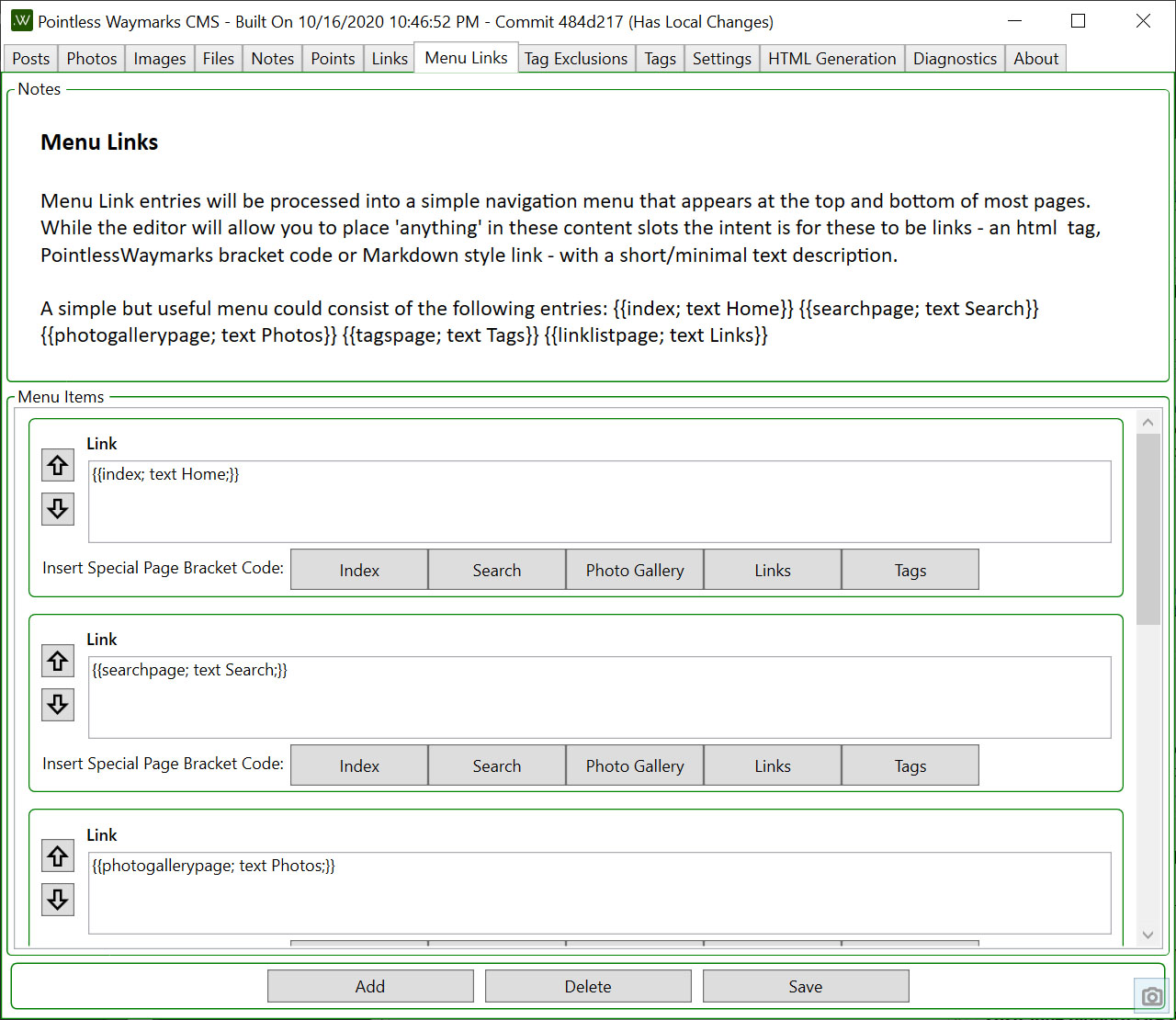Insert Search code in Home link item
Screen dimensions: 1176x1020
tap(497, 570)
